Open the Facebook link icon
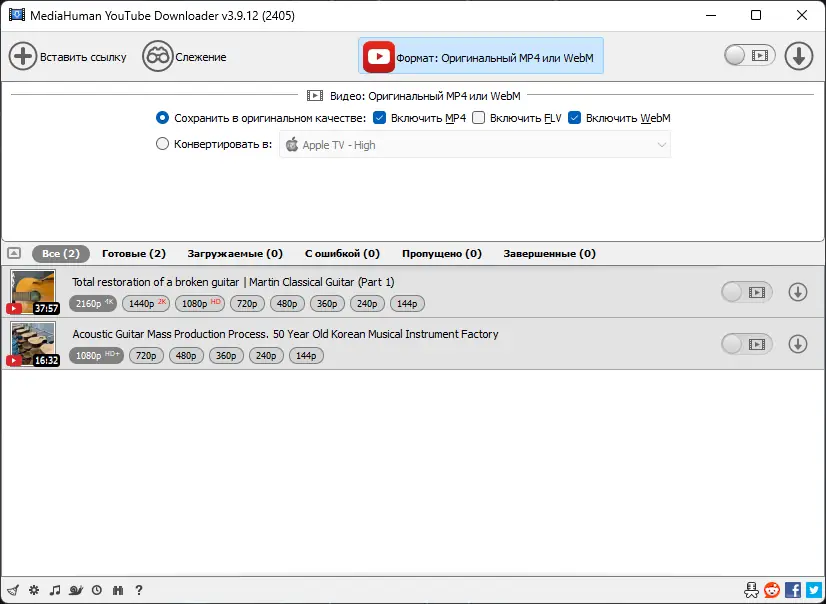 (793, 590)
